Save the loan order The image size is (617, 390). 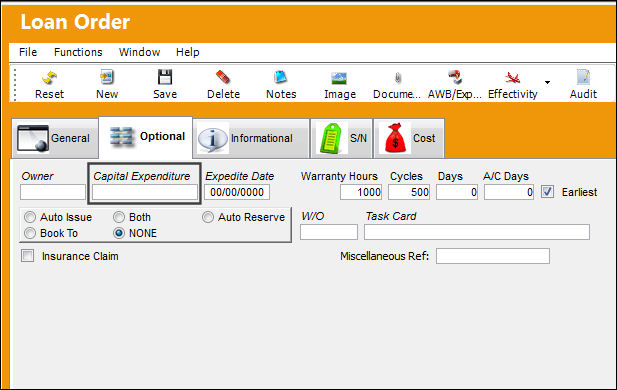165,78
